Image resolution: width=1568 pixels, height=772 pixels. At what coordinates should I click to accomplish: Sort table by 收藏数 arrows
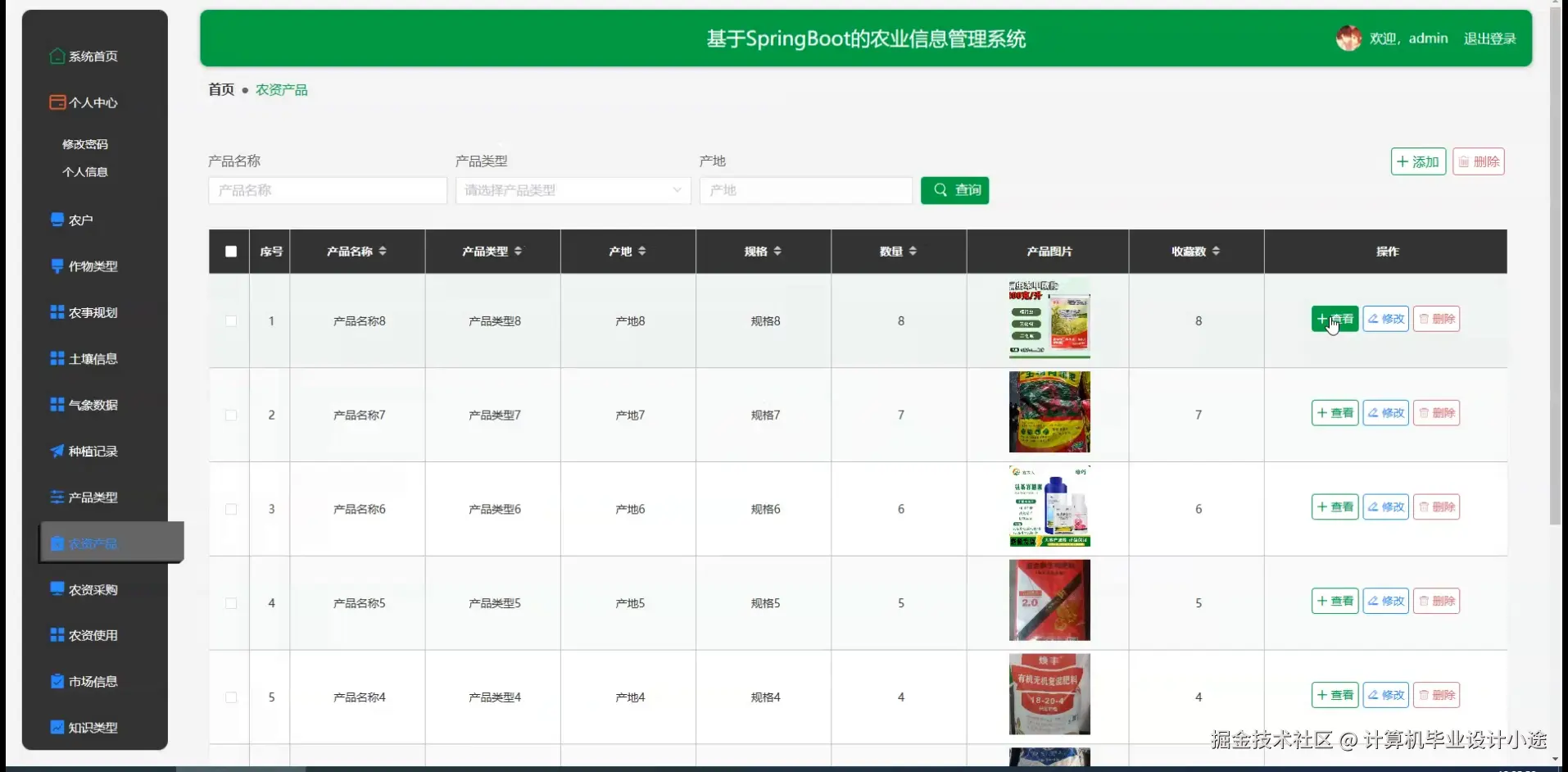tap(1216, 251)
